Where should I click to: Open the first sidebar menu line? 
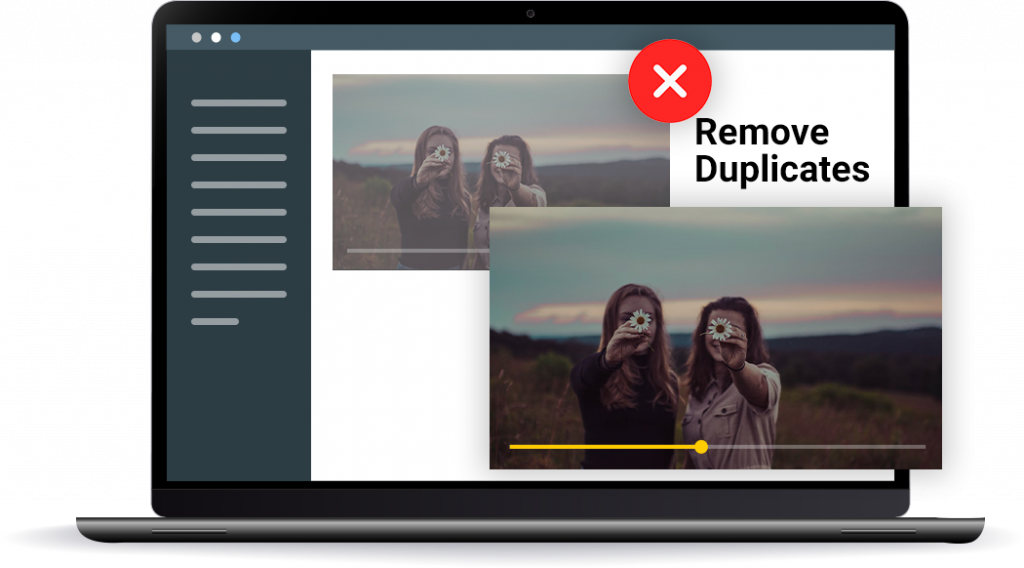[239, 103]
